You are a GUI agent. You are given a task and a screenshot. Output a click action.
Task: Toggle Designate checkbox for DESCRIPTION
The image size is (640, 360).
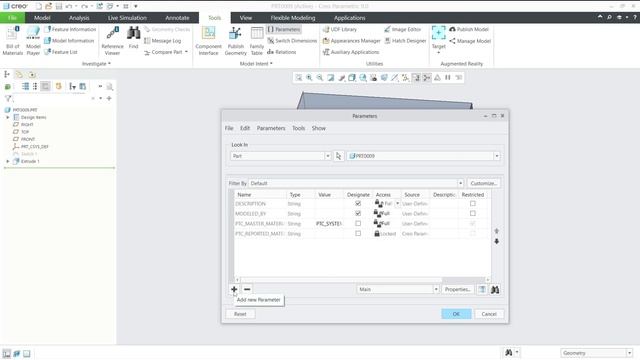click(x=358, y=204)
